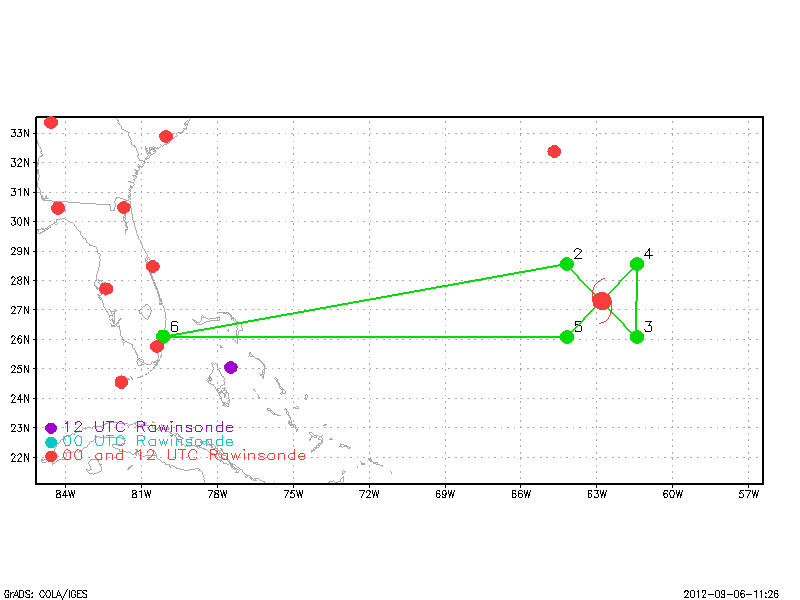Viewport: 800px width, 600px height.
Task: Click the 57W longitude label
Action: coord(748,494)
